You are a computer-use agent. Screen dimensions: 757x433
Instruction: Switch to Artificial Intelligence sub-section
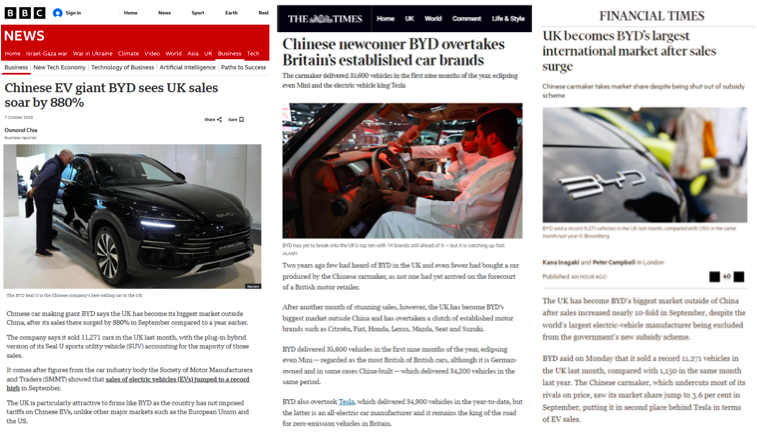[x=187, y=68]
